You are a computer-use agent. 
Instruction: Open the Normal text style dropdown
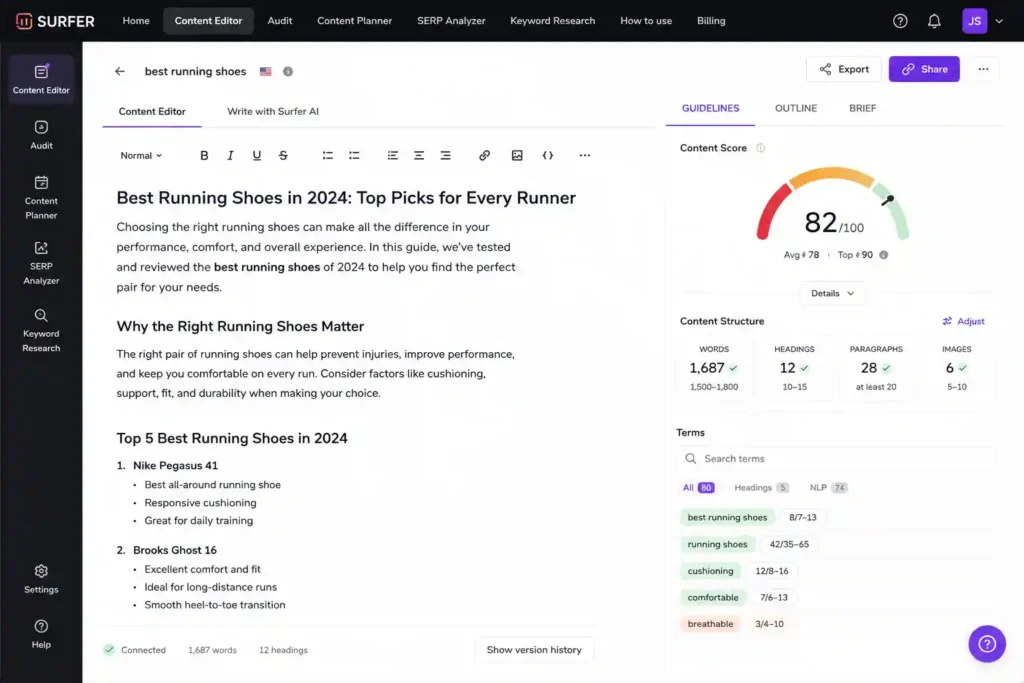[x=141, y=155]
